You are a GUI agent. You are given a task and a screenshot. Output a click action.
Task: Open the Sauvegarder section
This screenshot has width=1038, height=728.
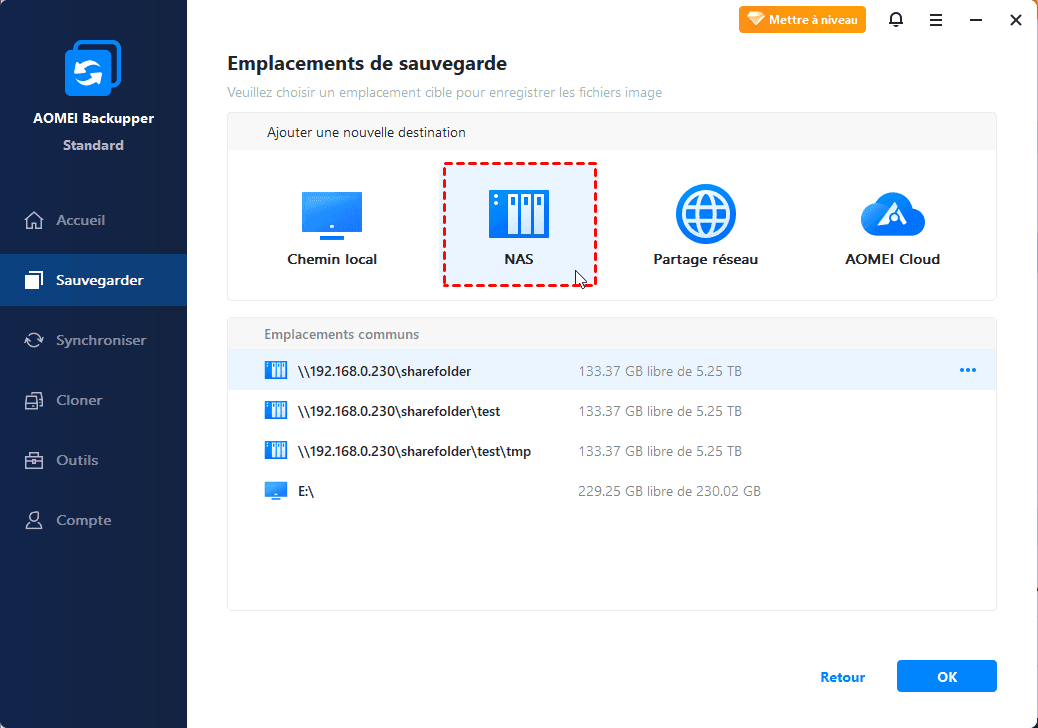[x=93, y=280]
